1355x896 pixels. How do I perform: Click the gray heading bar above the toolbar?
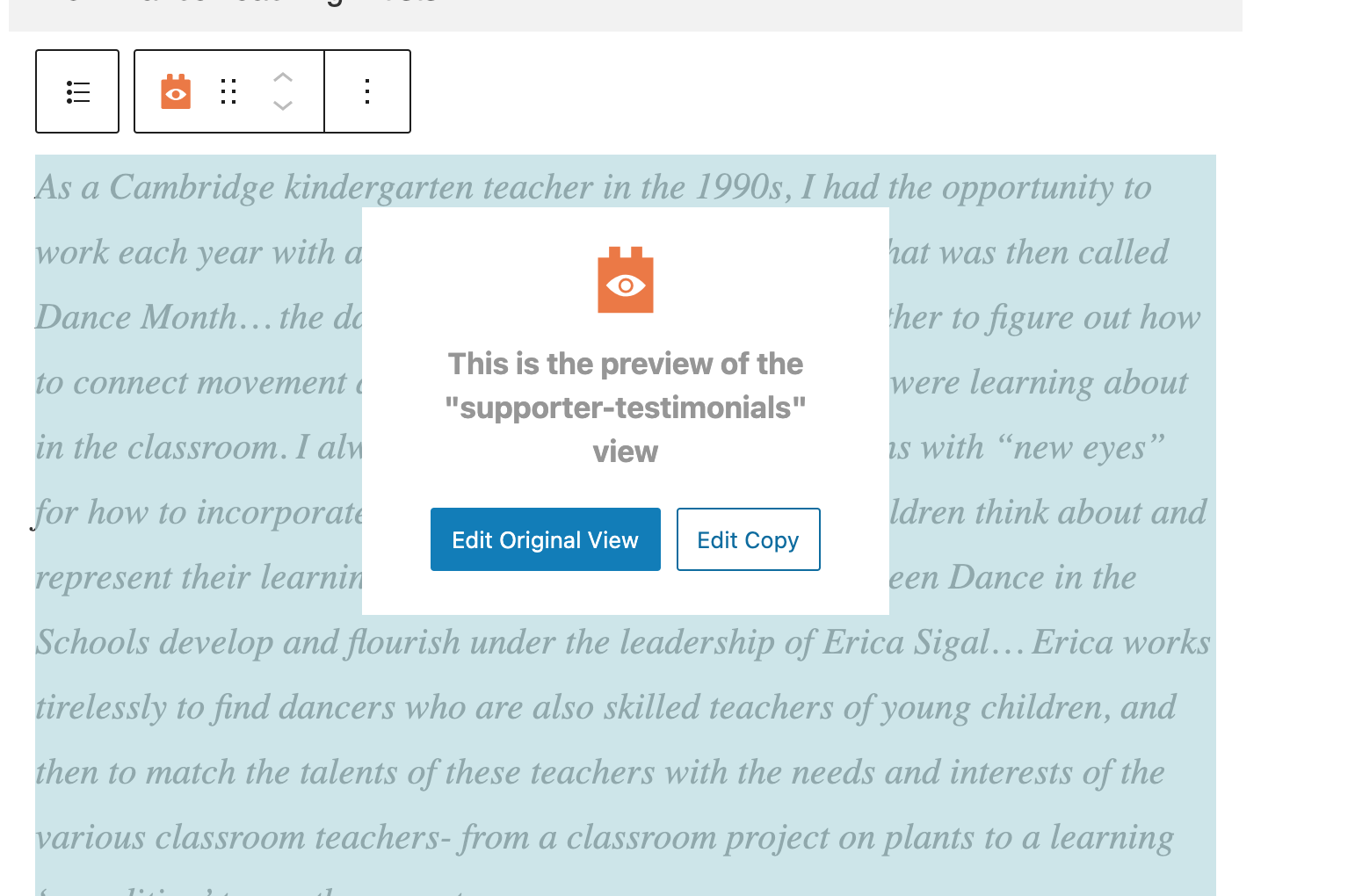626,15
